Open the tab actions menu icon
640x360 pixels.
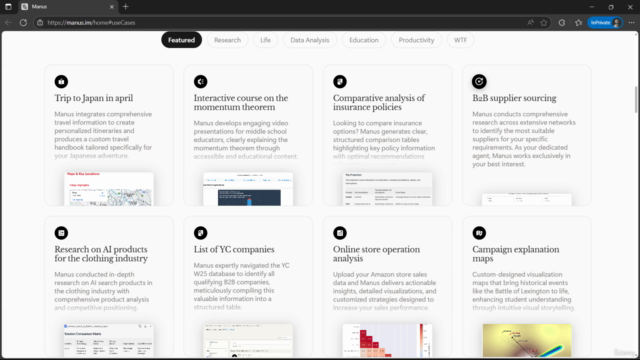8,7
